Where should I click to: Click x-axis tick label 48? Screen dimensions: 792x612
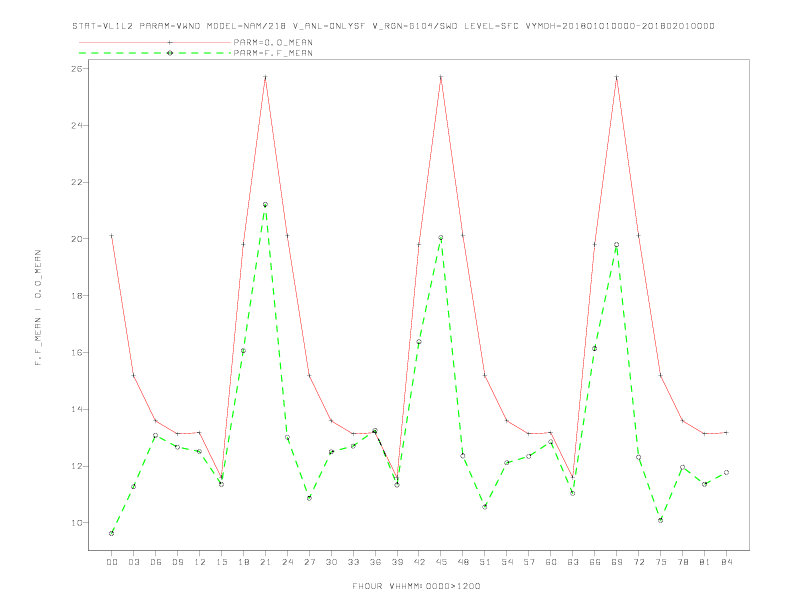[x=463, y=562]
